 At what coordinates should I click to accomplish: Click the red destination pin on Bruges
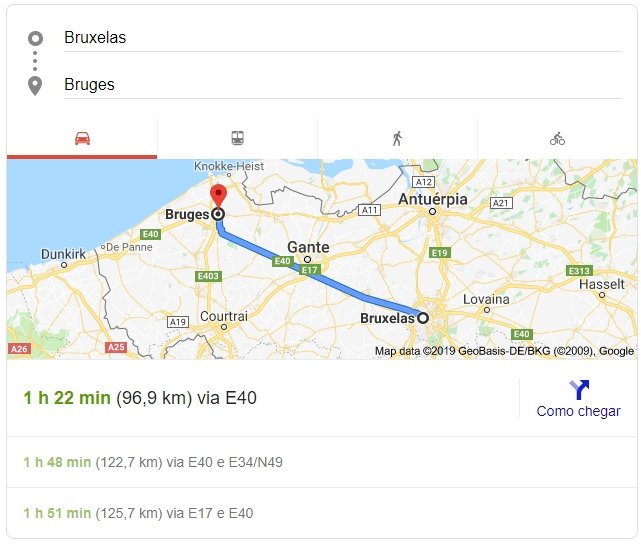tap(218, 195)
